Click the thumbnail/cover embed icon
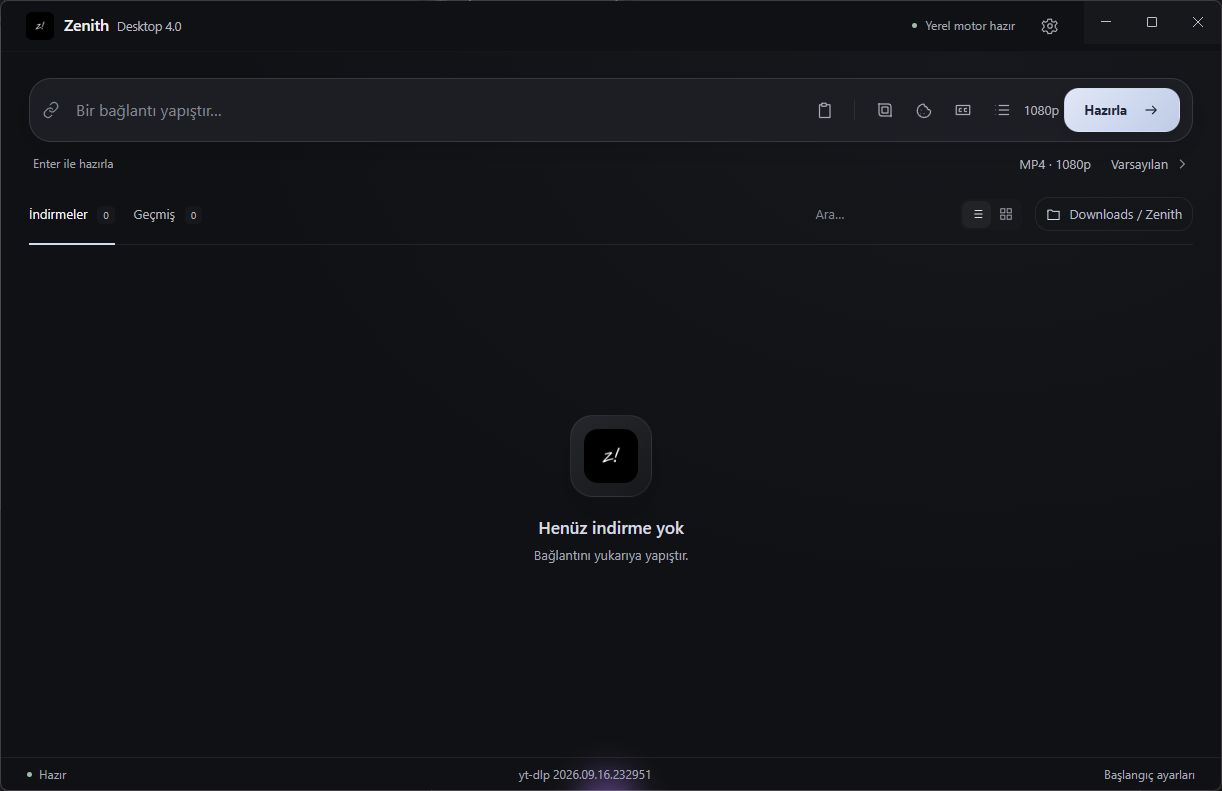The width and height of the screenshot is (1222, 791). click(x=885, y=110)
